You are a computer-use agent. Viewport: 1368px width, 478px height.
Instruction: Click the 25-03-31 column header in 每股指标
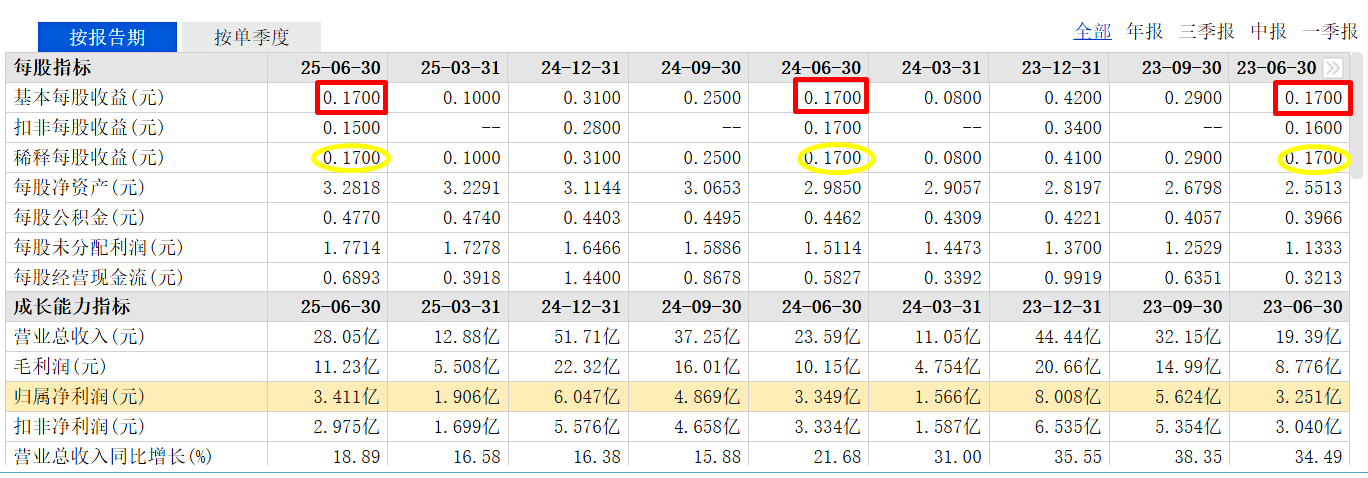click(x=461, y=68)
